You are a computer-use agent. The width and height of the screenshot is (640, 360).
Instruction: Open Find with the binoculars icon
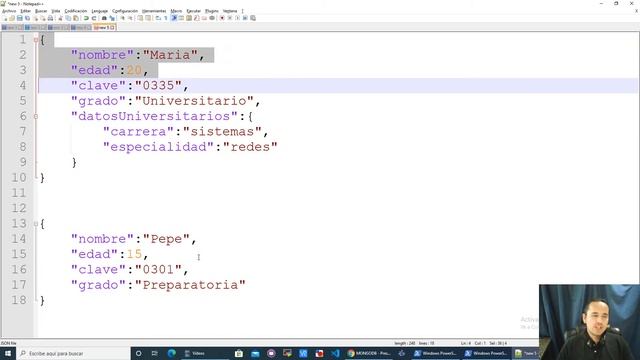coord(104,18)
